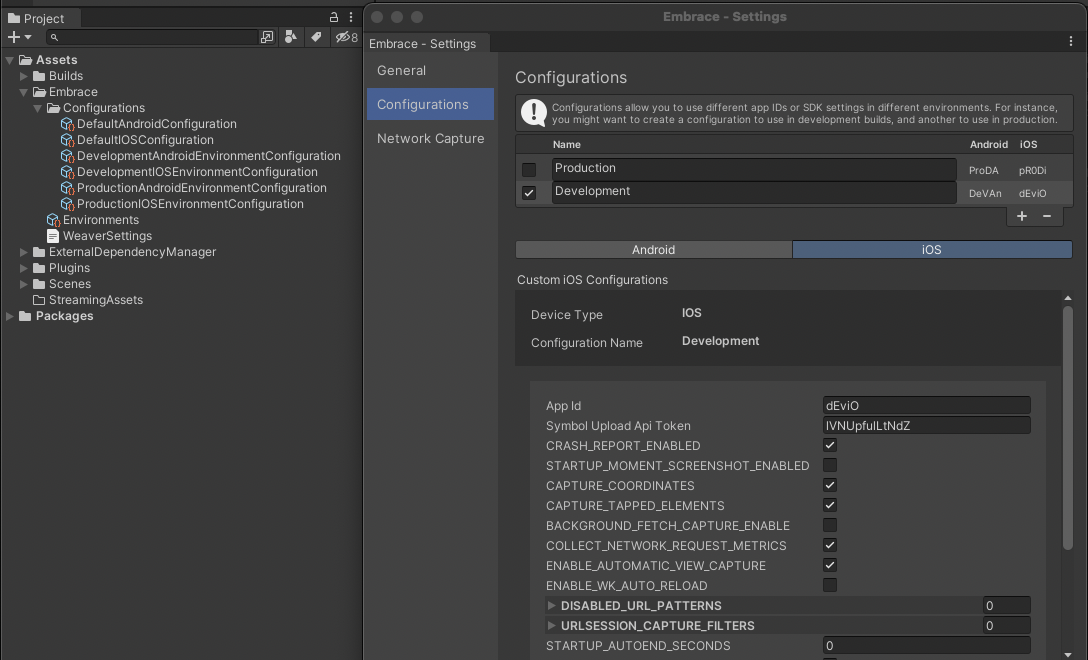Click the DevelopmentIOSEnvironmentConfiguration asset icon

click(67, 172)
